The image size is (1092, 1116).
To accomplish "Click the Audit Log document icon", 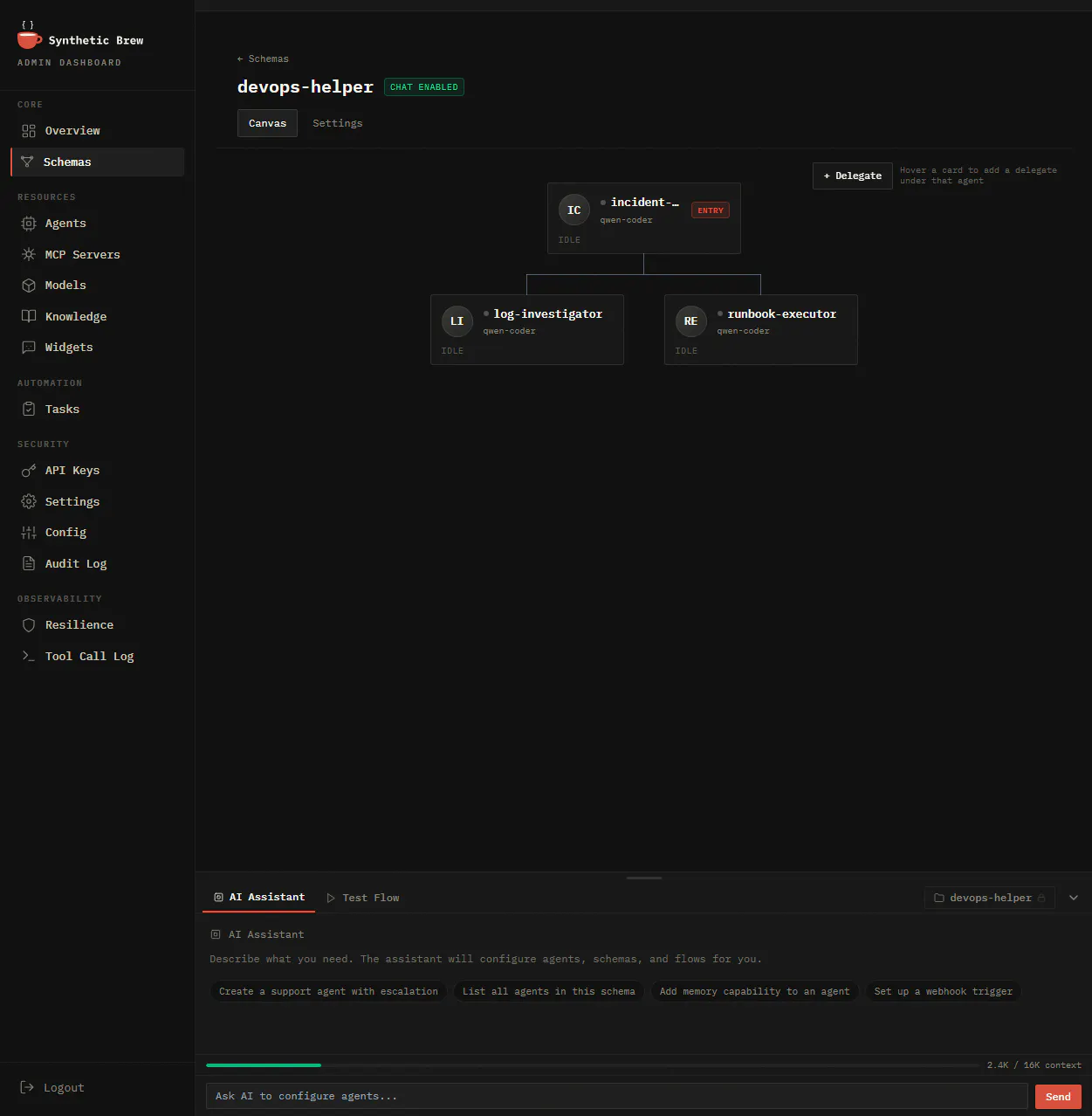I will tap(29, 563).
